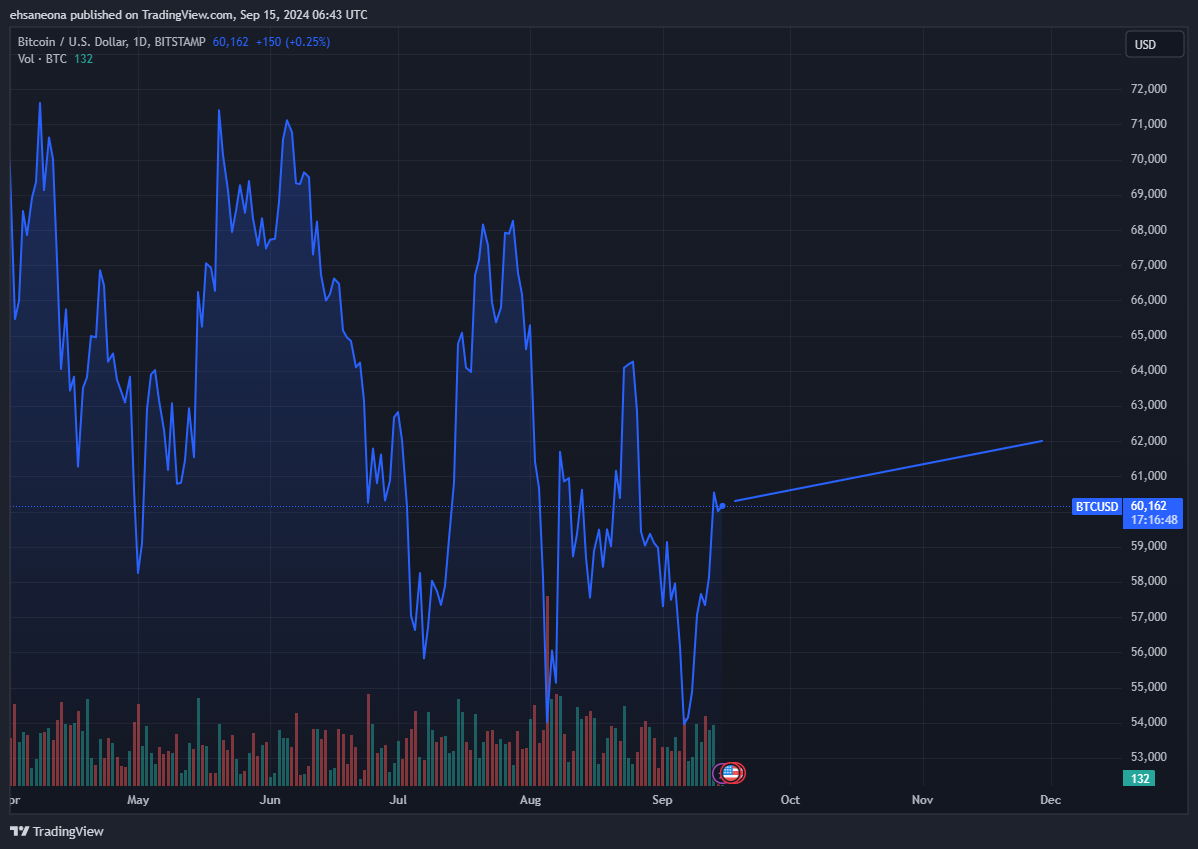The width and height of the screenshot is (1198, 849).
Task: Click the Vol · BTC indicator legend
Action: tap(42, 59)
